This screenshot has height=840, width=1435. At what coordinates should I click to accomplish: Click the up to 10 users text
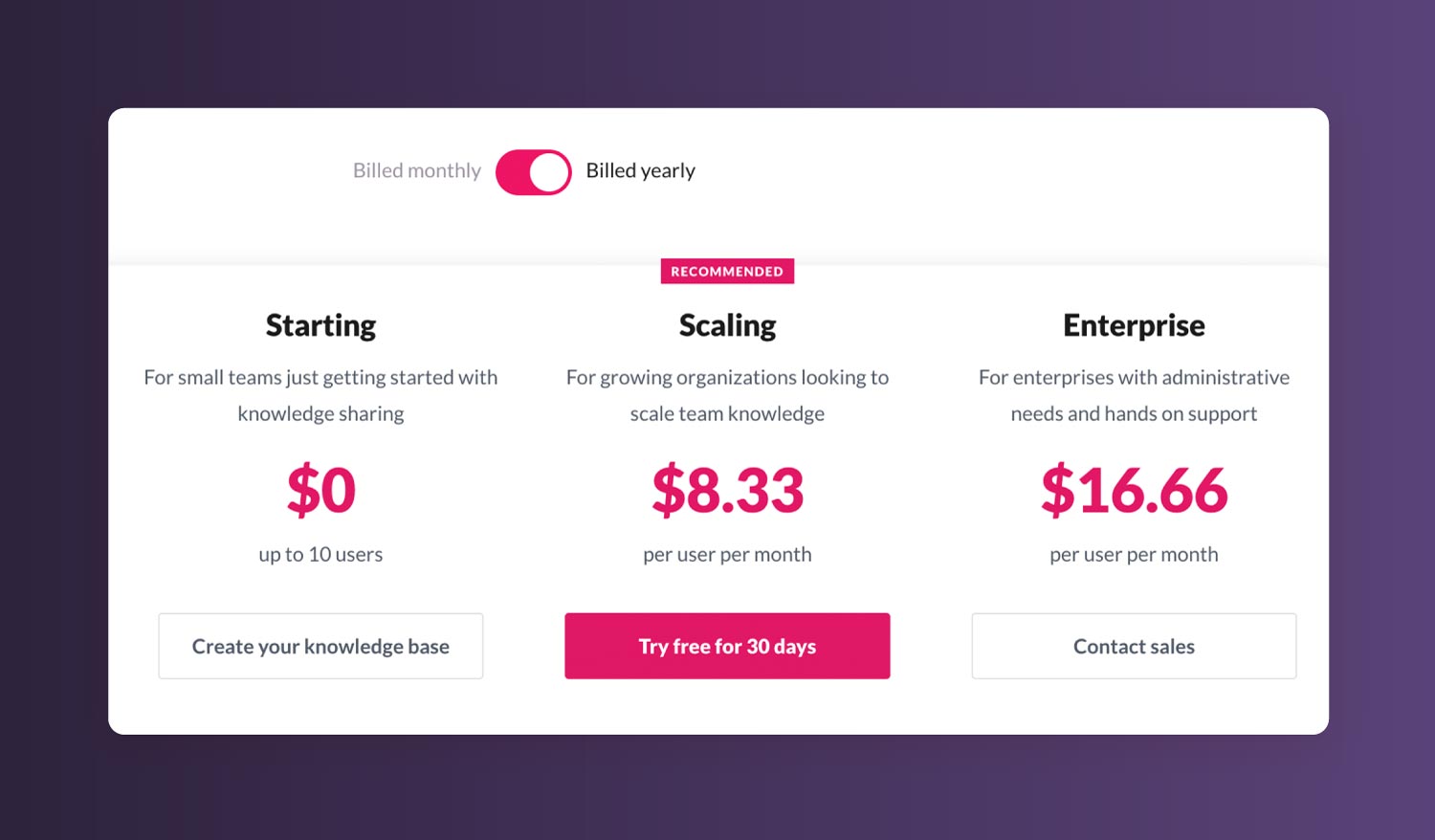(320, 554)
